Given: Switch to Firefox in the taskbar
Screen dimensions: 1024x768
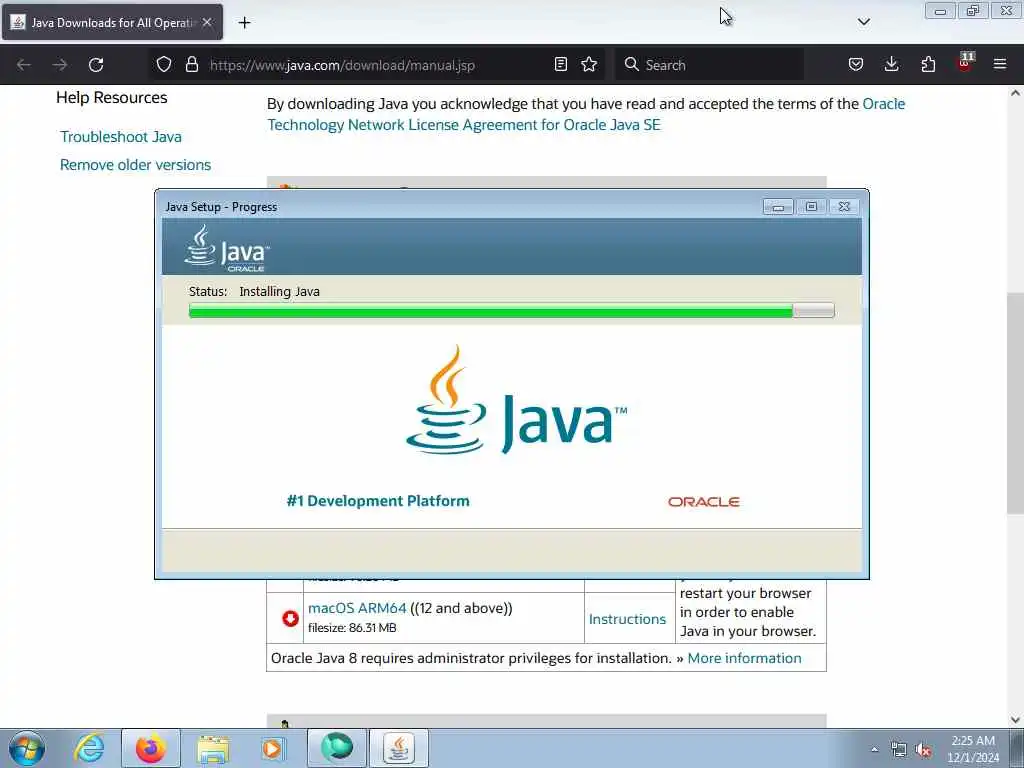Looking at the screenshot, I should (x=151, y=748).
